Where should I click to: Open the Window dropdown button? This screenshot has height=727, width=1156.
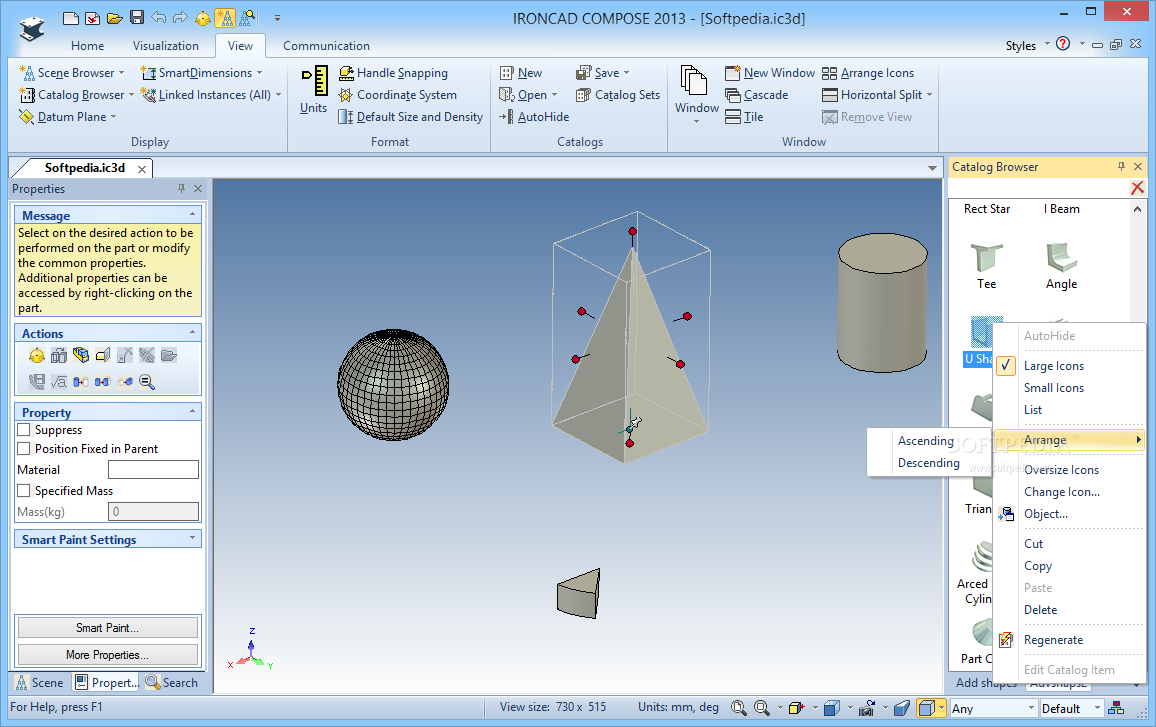(x=697, y=94)
